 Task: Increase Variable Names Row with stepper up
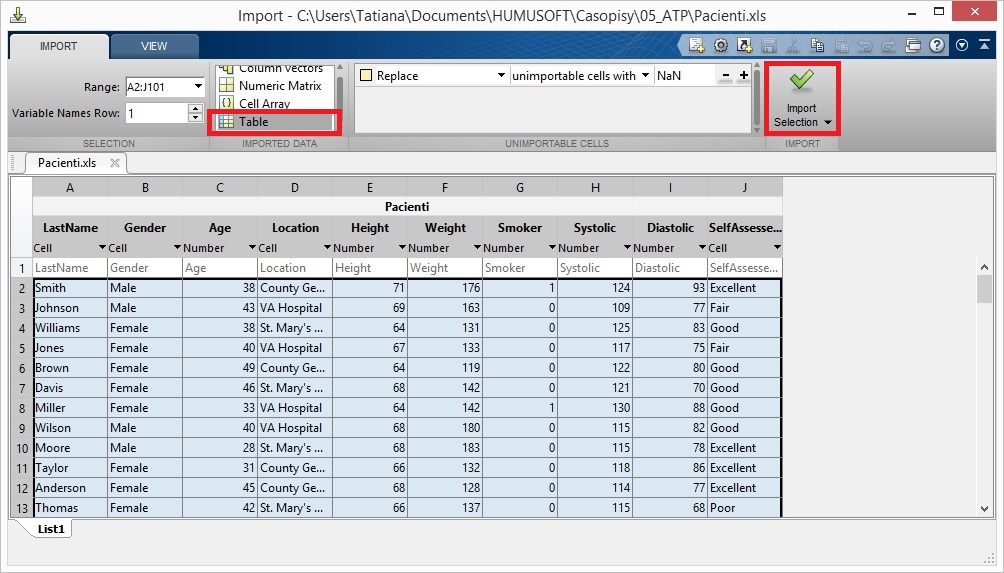(x=196, y=109)
